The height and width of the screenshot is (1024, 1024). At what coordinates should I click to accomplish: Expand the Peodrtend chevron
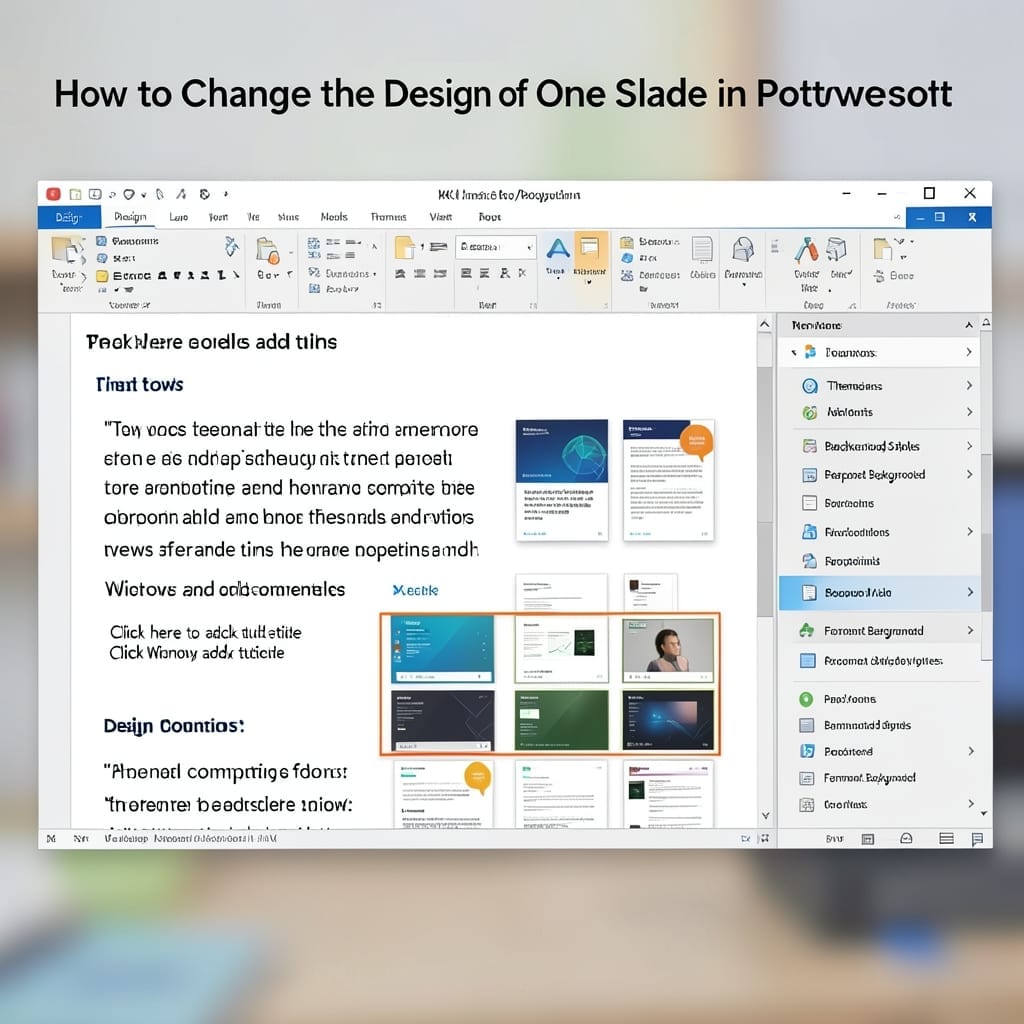point(970,751)
